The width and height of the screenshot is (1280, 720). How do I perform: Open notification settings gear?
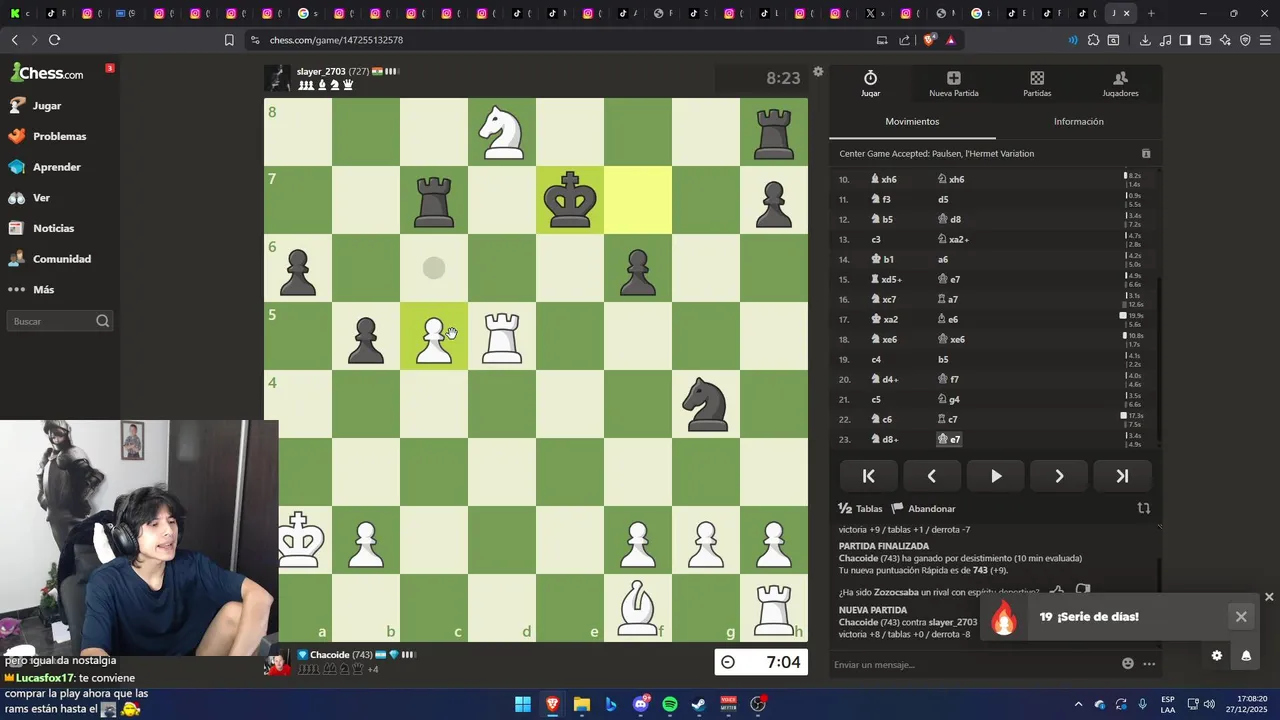[x=1217, y=656]
